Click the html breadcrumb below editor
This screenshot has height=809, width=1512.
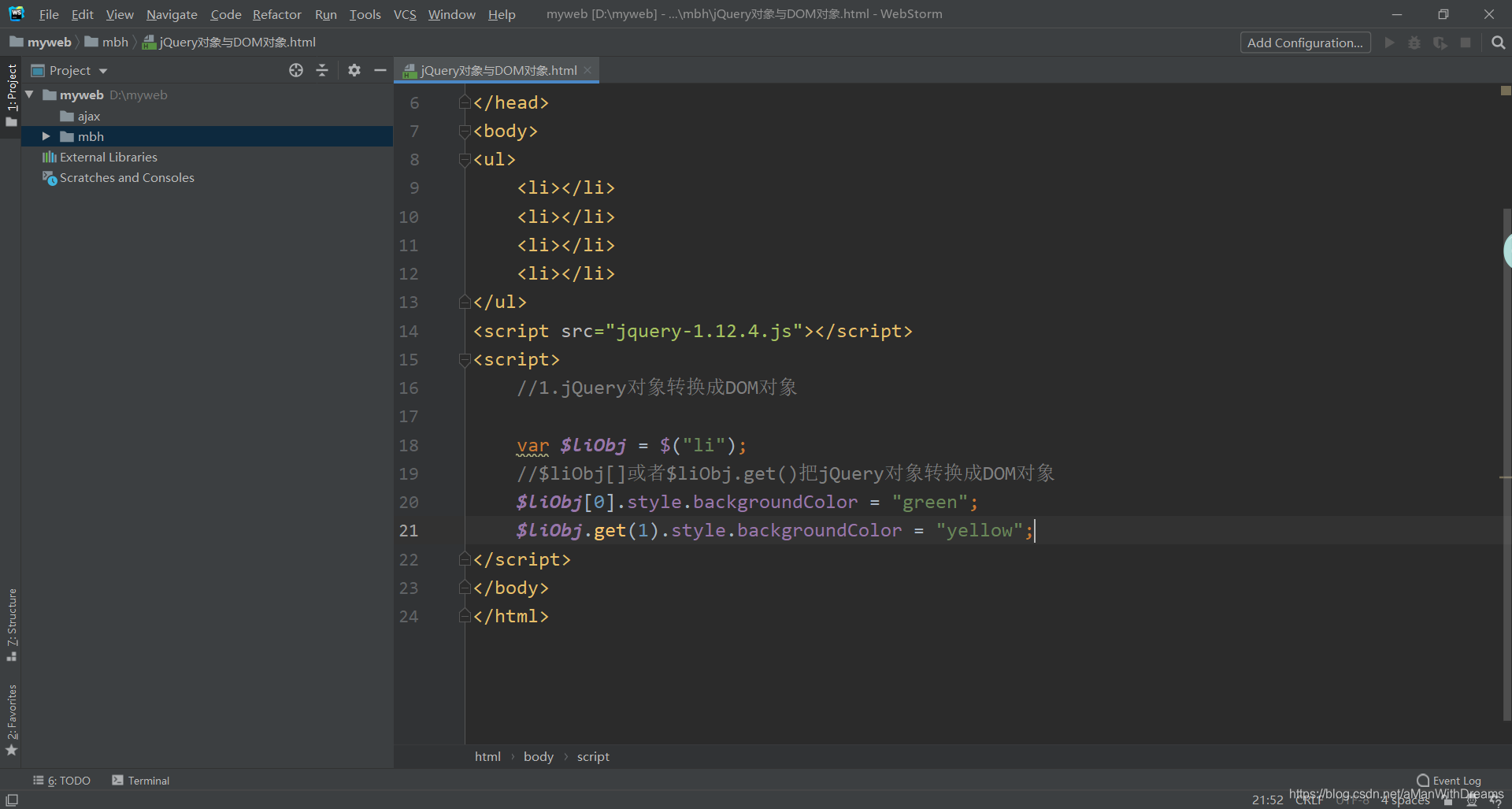(x=487, y=756)
